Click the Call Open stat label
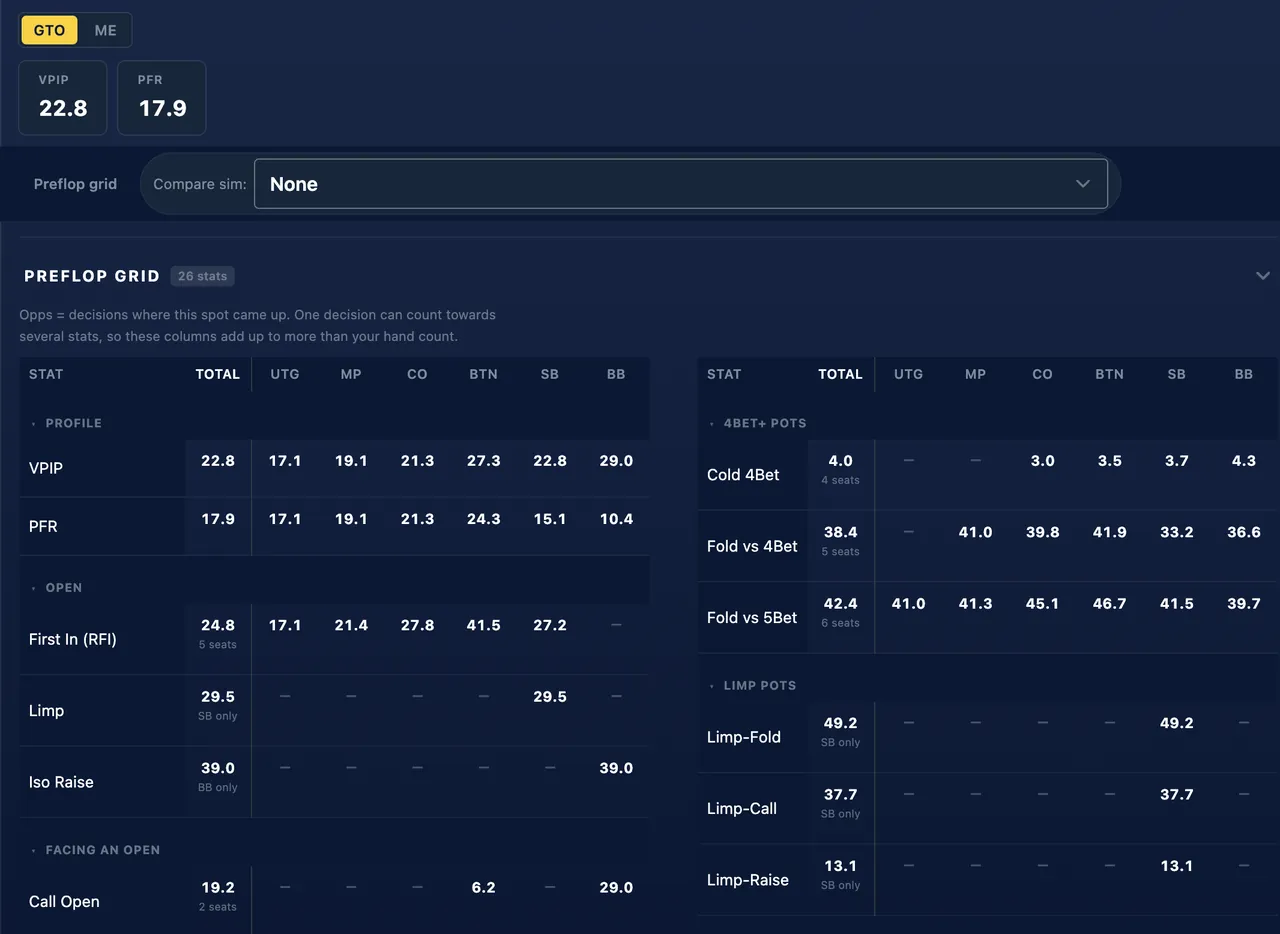 coord(64,901)
